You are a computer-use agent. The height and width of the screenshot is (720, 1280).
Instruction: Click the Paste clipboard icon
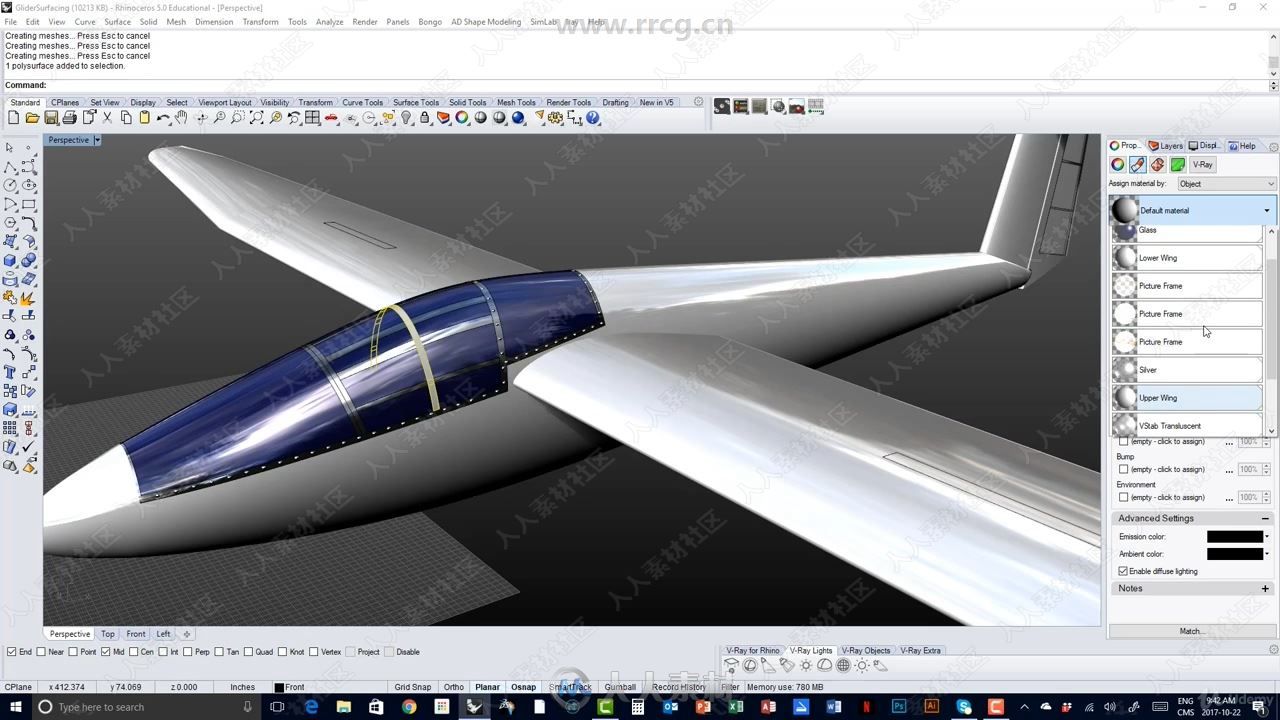click(x=144, y=118)
